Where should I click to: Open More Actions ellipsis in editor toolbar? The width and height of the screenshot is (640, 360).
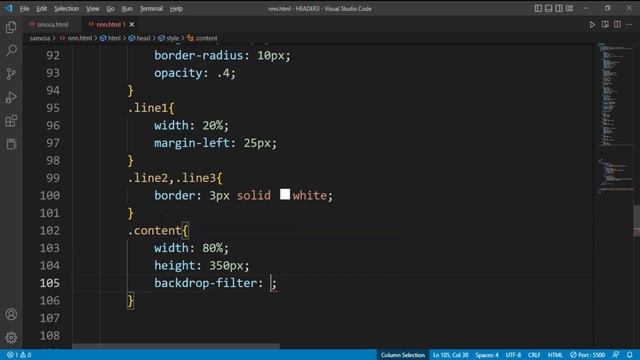(x=629, y=24)
